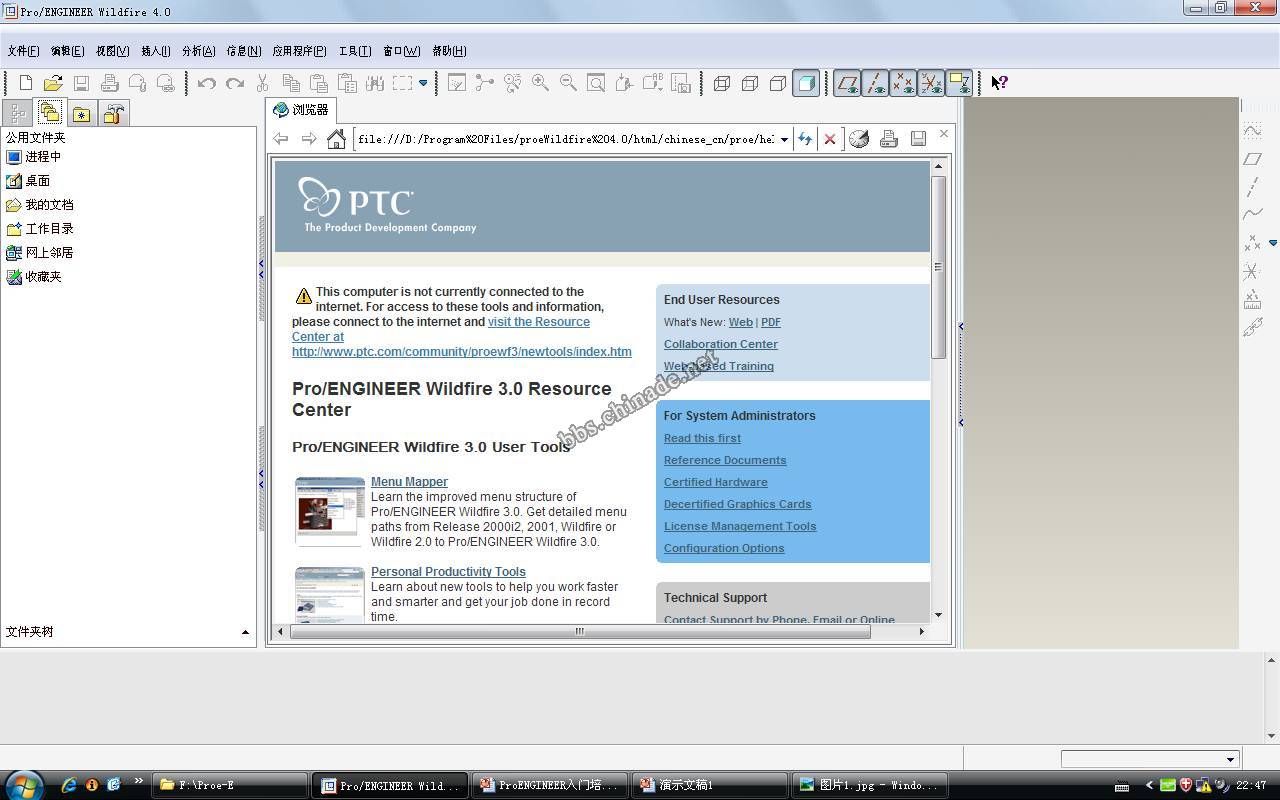Image resolution: width=1280 pixels, height=800 pixels.
Task: Open the selection filter combo box
Action: pyautogui.click(x=1150, y=759)
